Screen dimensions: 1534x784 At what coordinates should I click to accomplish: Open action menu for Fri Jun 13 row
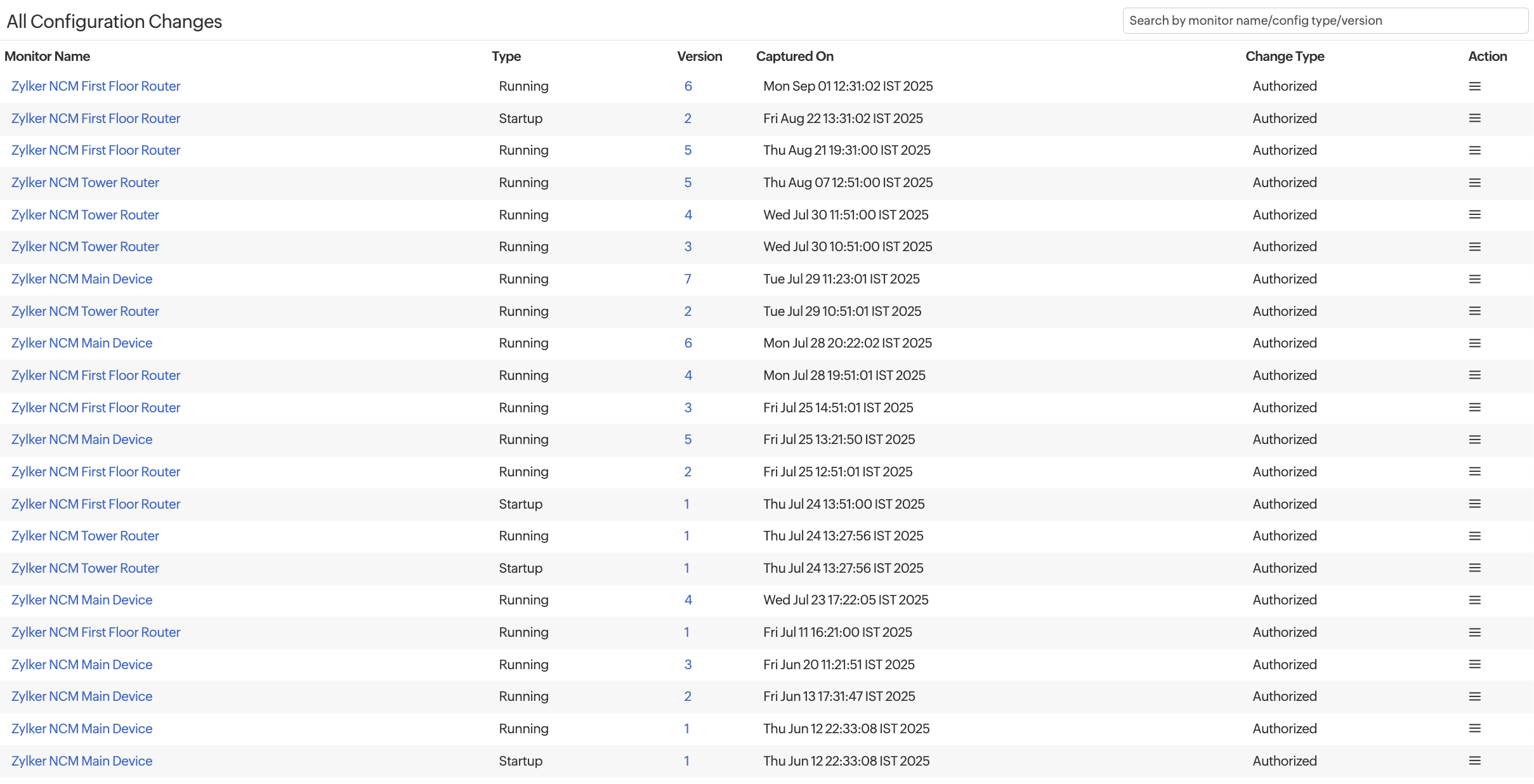point(1474,696)
